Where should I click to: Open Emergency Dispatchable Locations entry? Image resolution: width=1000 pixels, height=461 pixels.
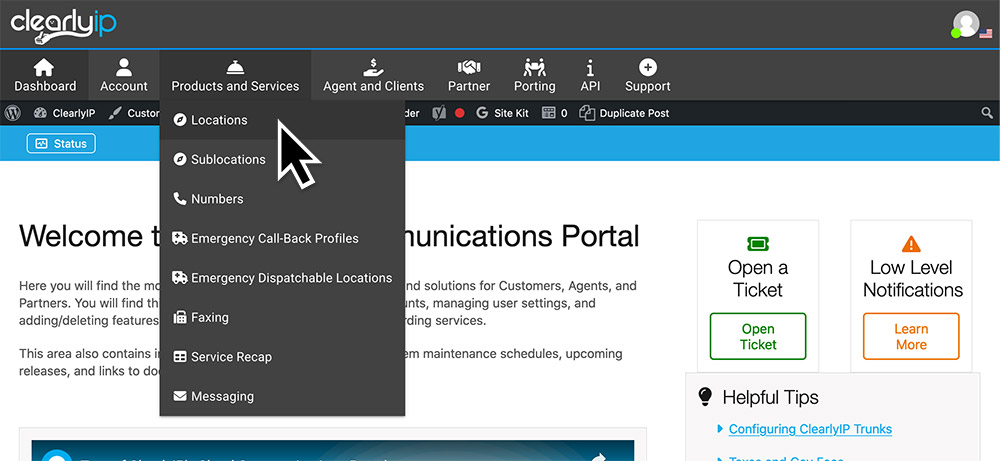coord(291,278)
